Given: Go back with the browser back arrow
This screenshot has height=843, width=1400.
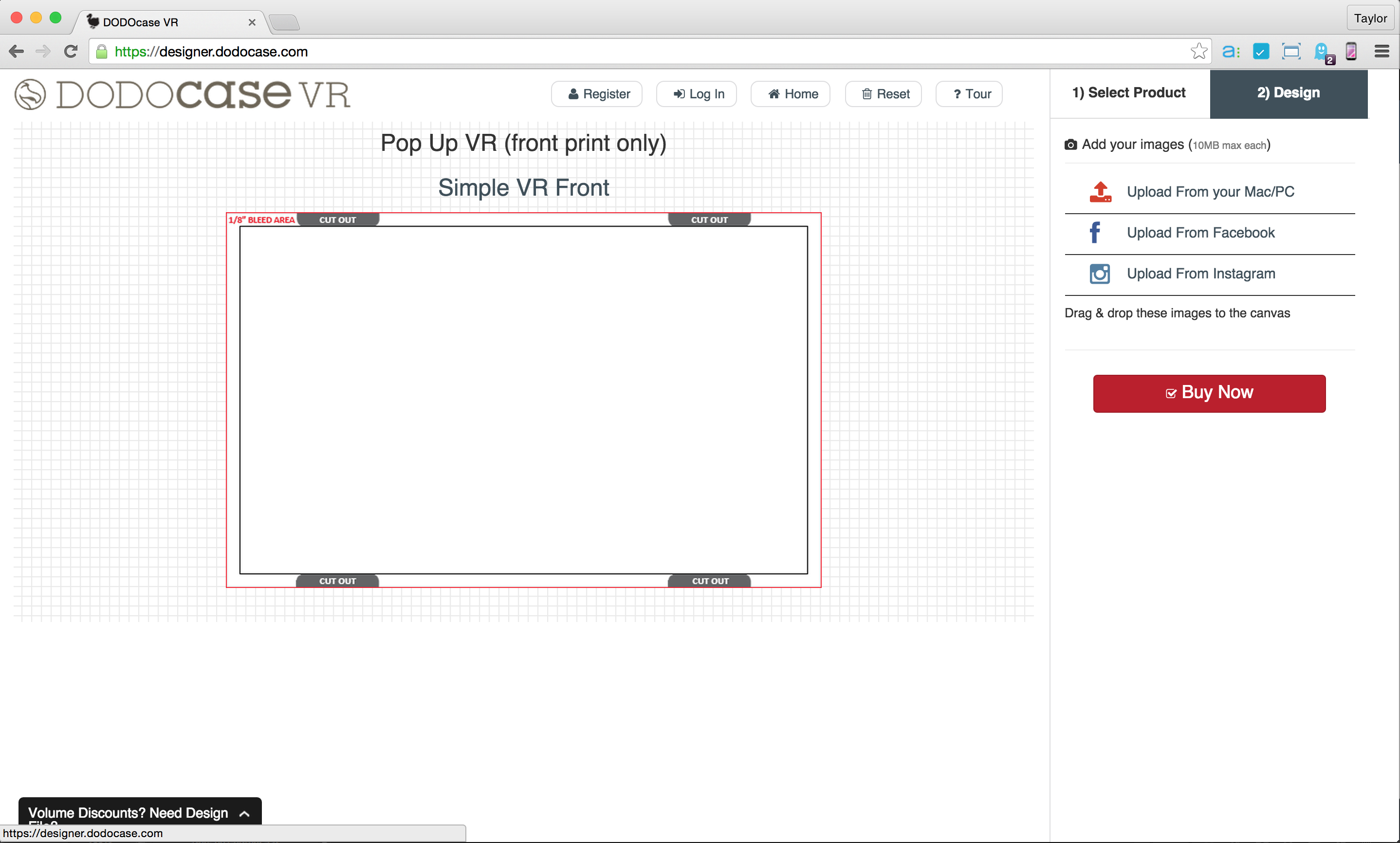Looking at the screenshot, I should [17, 51].
